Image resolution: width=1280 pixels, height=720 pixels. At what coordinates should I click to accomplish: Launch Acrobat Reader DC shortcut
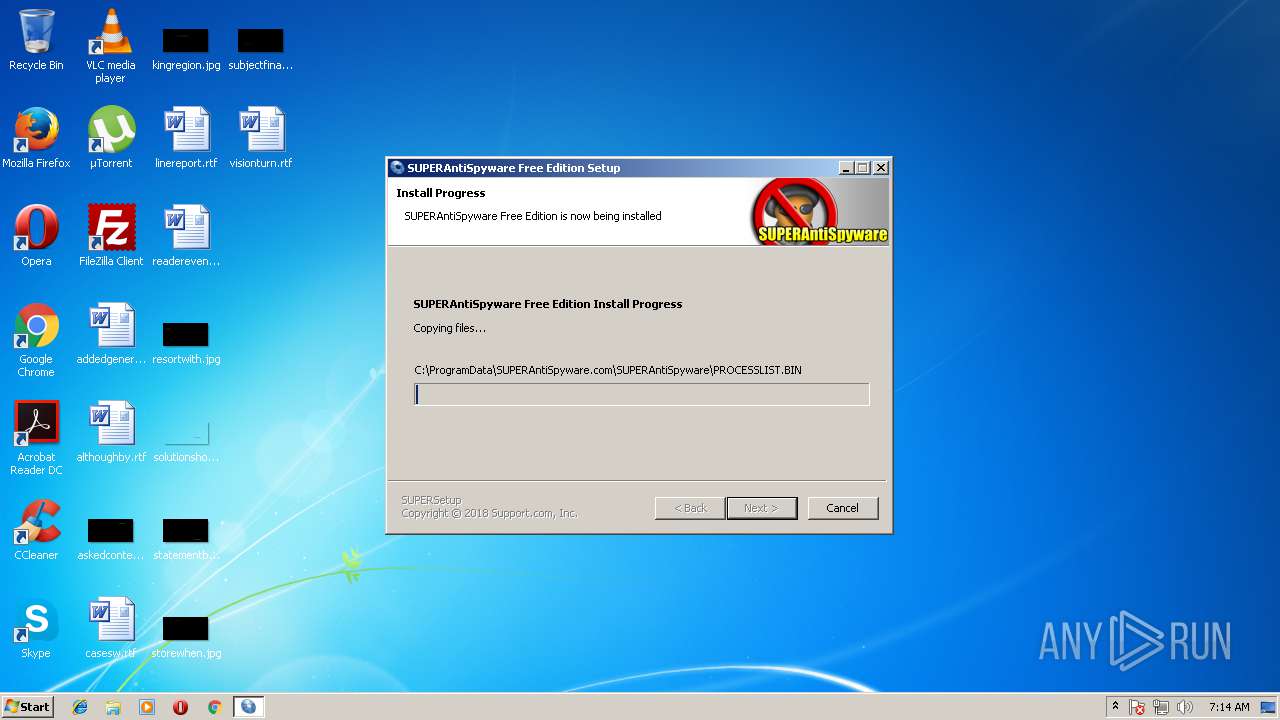click(36, 438)
